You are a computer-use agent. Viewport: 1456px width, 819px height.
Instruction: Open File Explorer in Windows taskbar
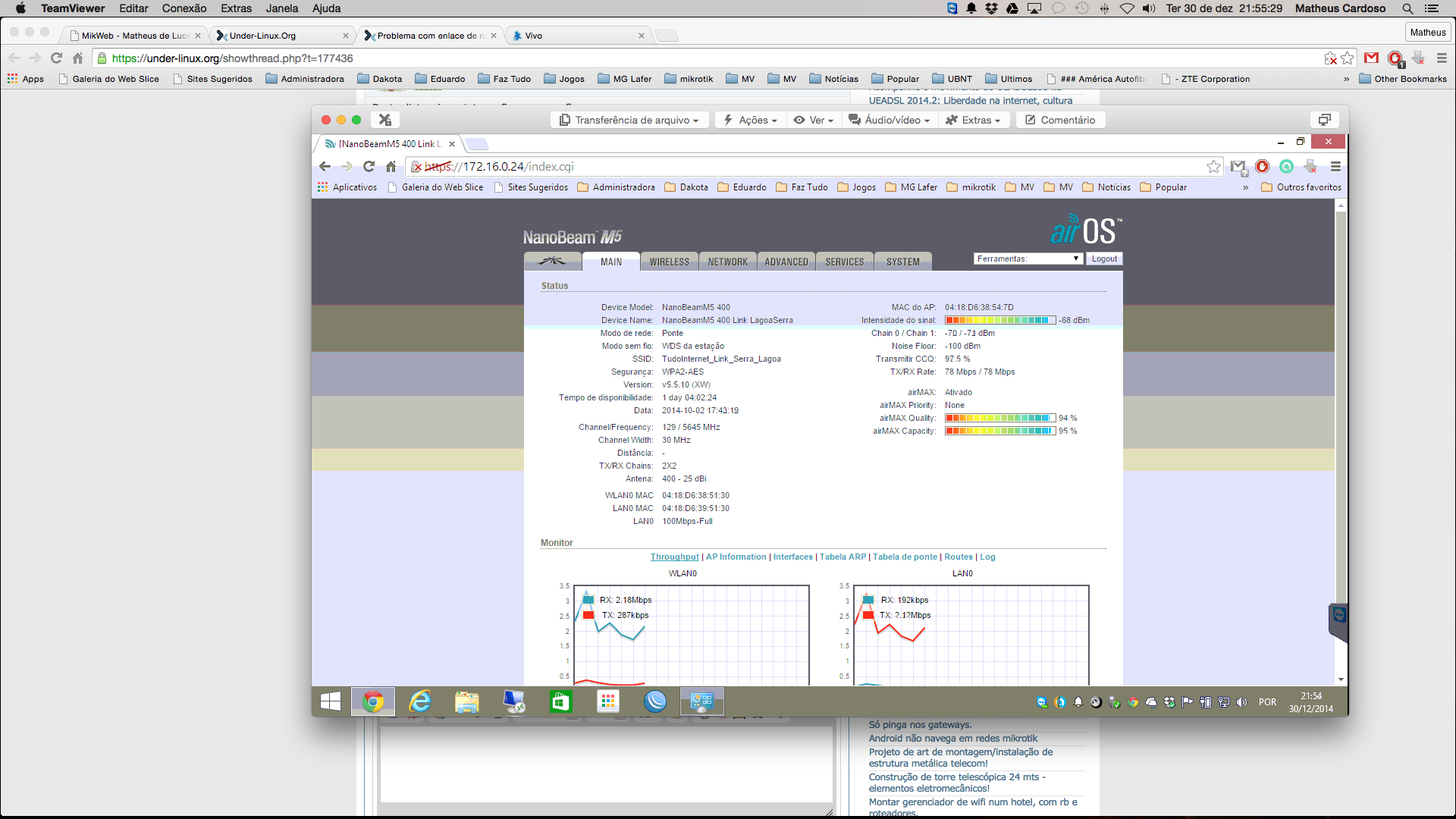466,702
